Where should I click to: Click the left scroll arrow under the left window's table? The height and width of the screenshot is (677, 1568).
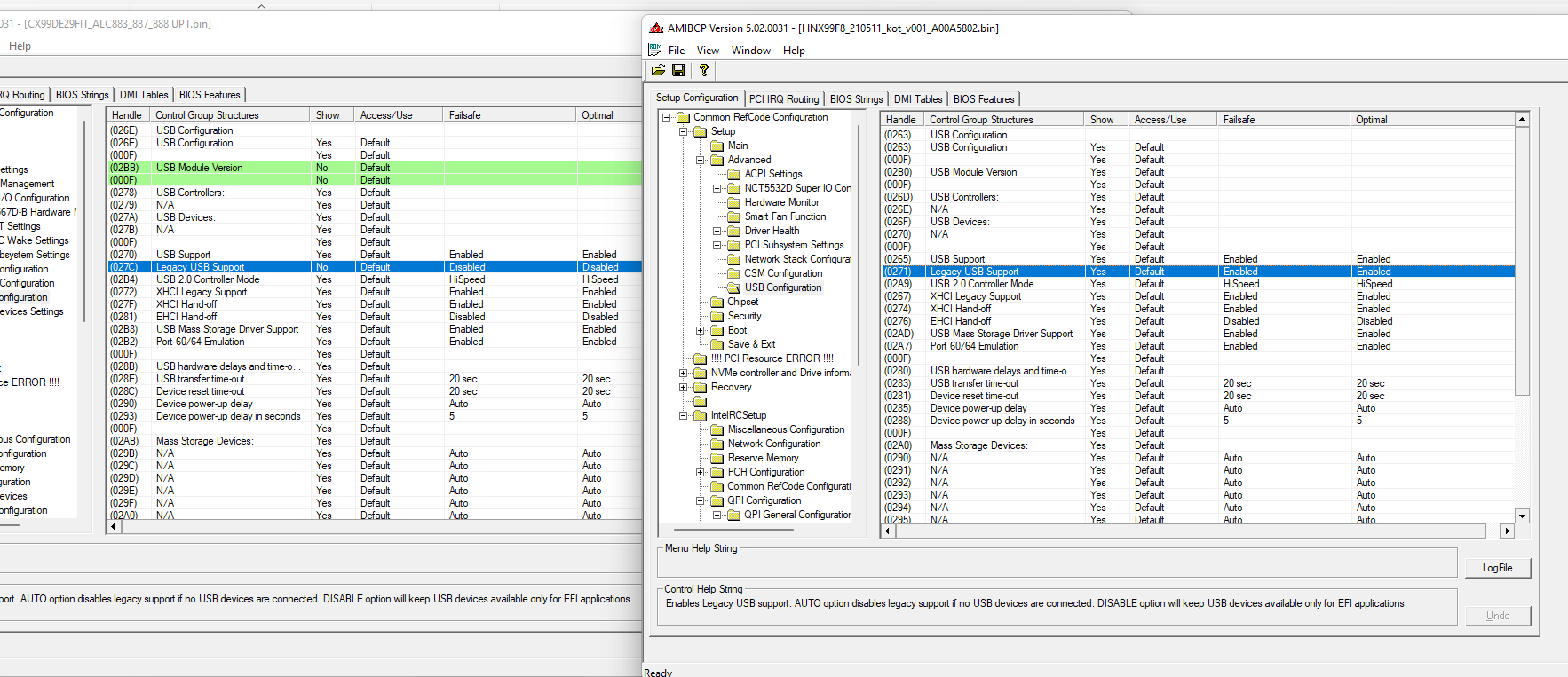pos(113,526)
